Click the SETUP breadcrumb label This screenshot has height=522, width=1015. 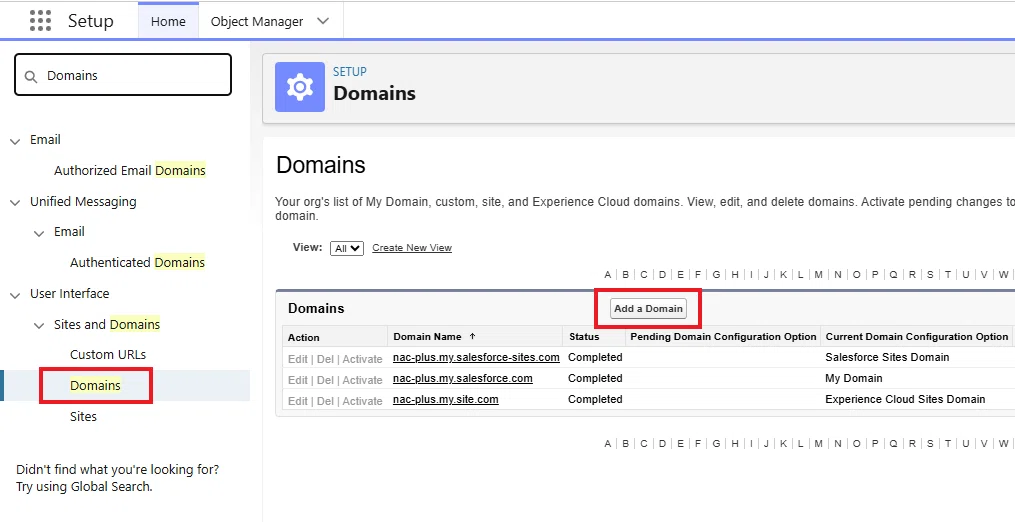350,72
